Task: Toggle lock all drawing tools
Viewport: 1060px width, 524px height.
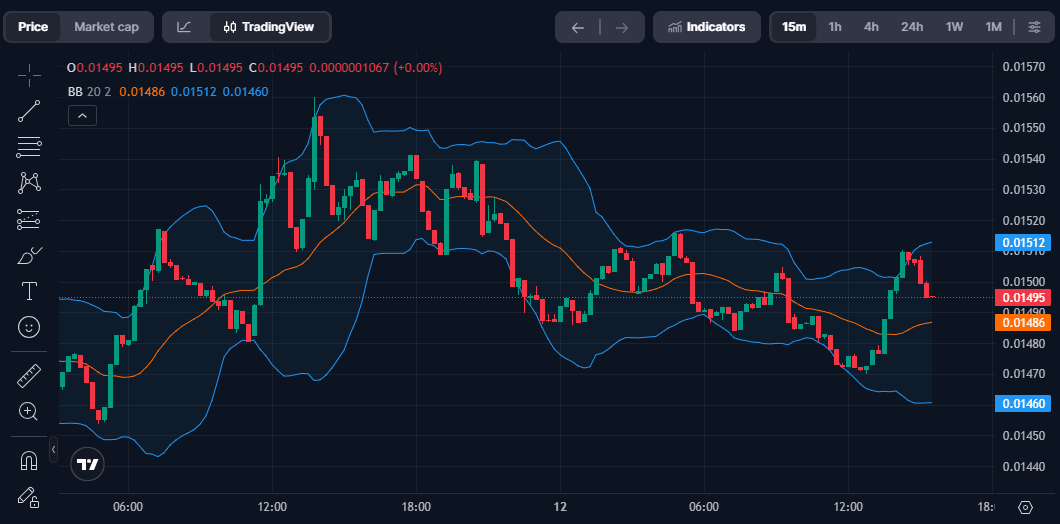Action: coord(29,496)
